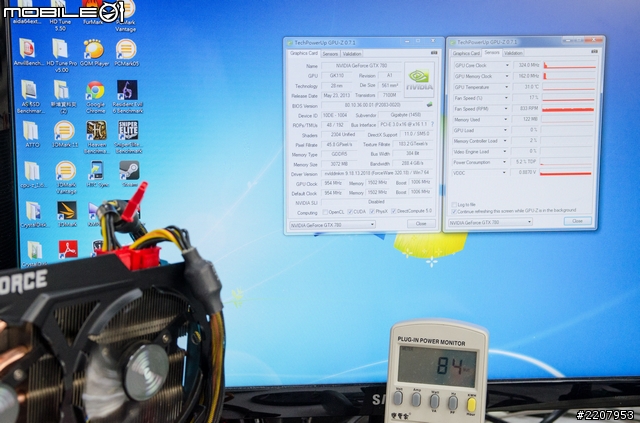
Task: Open the Video Engine Load dropdown
Action: [505, 151]
